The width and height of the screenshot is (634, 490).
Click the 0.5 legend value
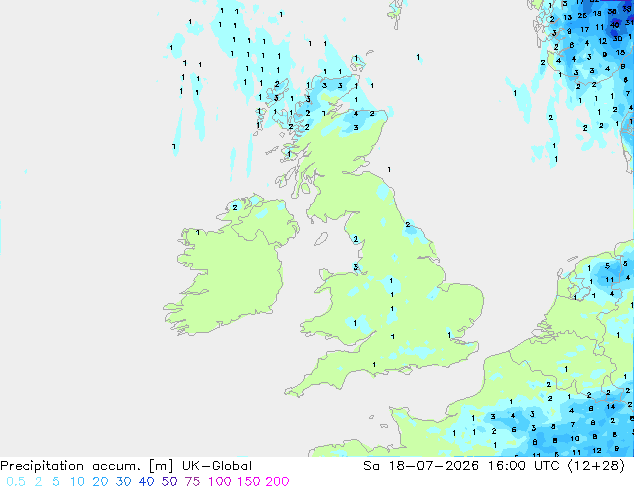16,482
